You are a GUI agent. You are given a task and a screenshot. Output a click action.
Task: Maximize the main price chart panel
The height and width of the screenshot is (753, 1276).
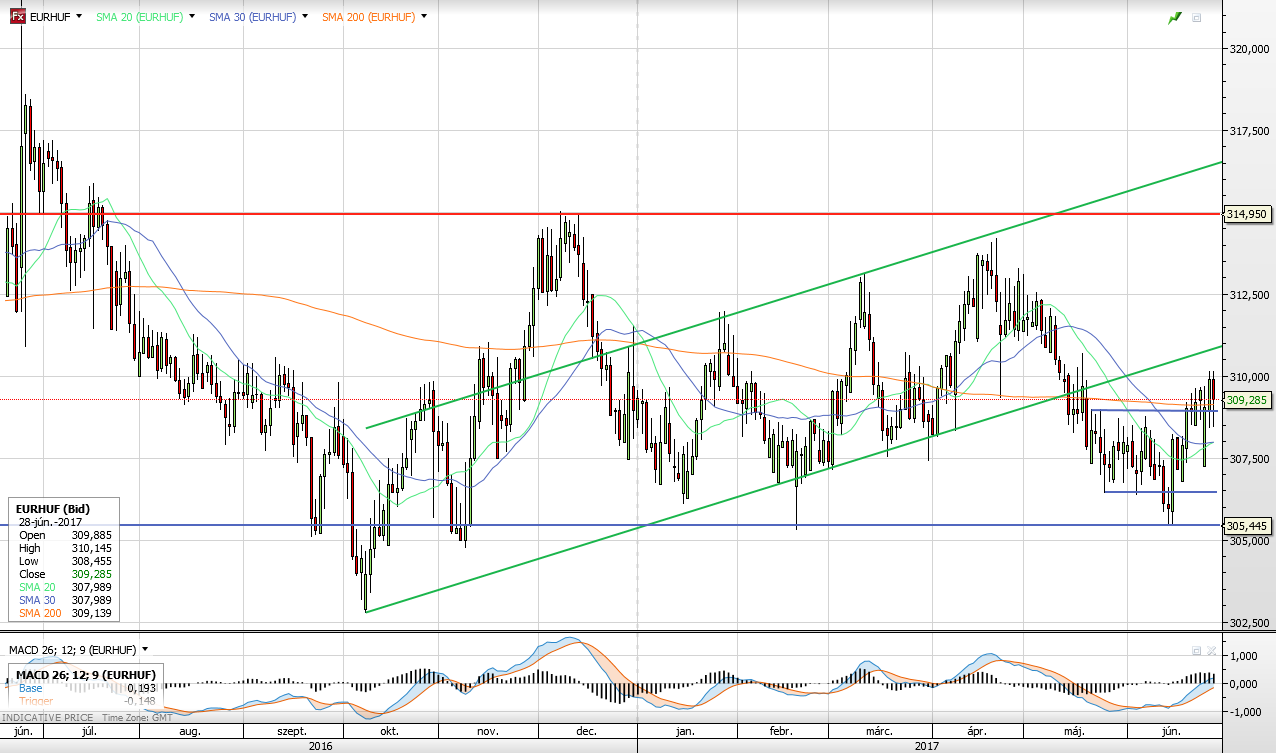(1197, 18)
